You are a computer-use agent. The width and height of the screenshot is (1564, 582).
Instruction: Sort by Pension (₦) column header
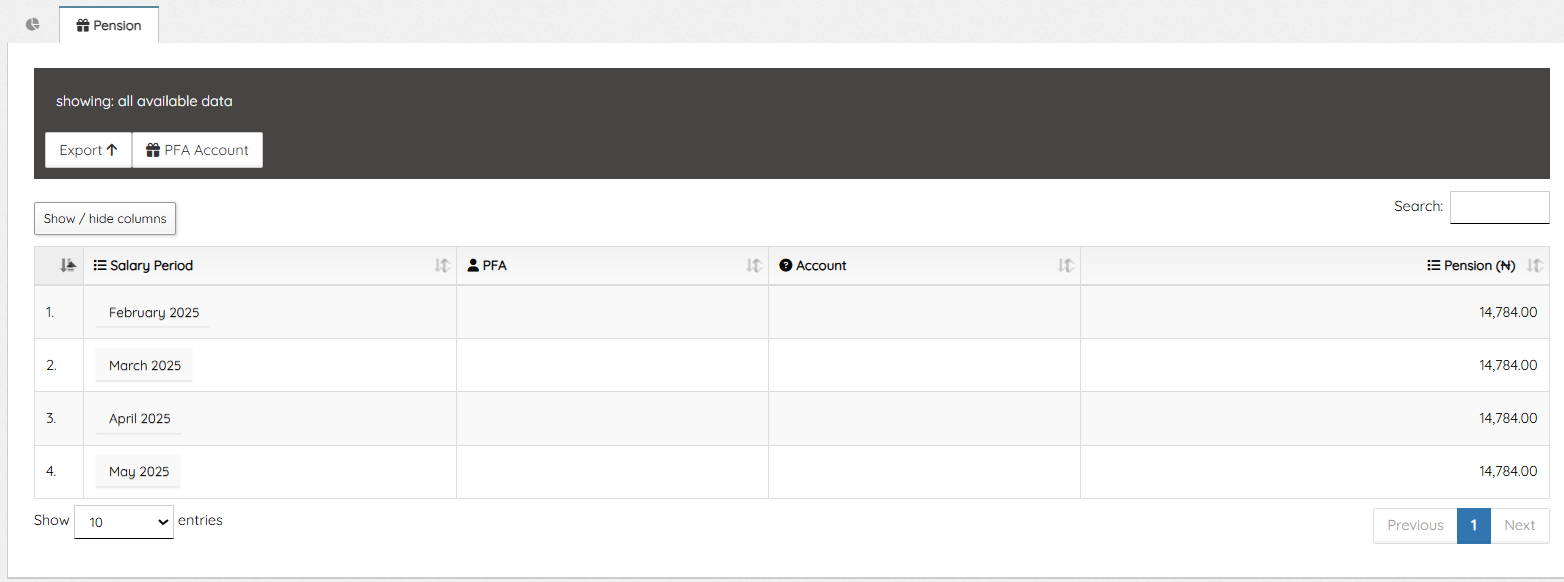click(1315, 266)
